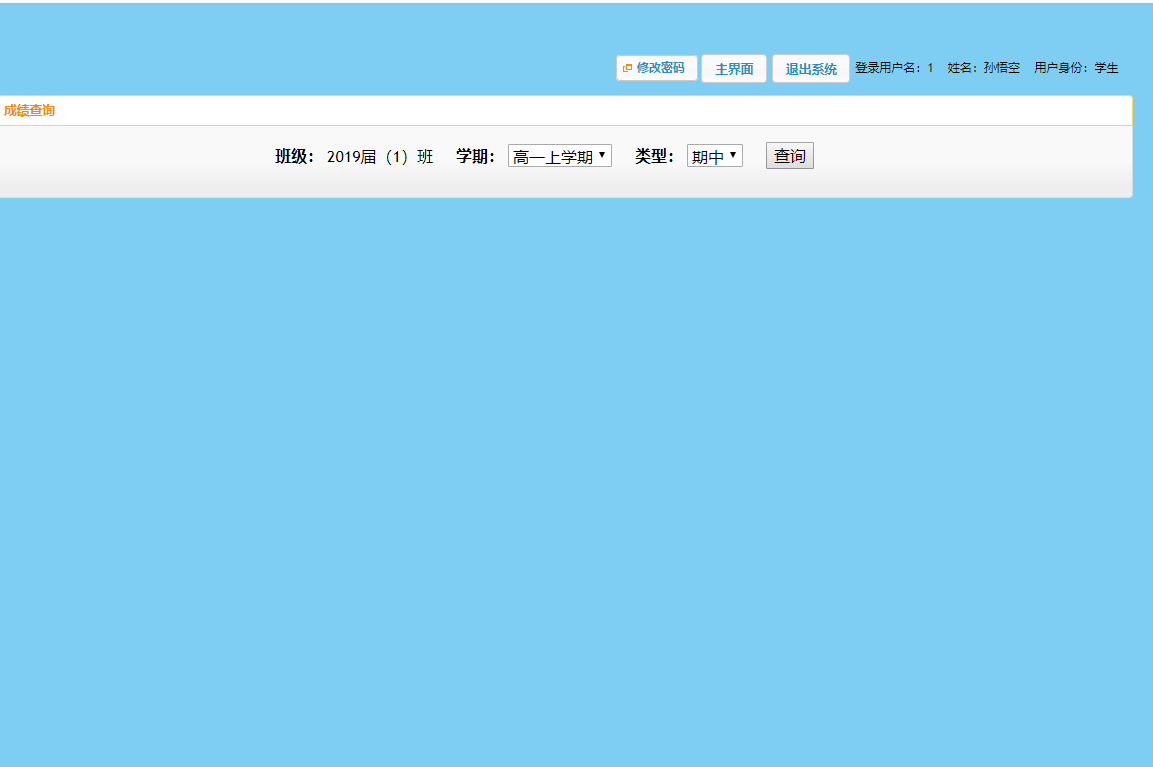This screenshot has width=1153, height=767.
Task: Expand the 类型 exam type dropdown
Action: click(713, 155)
